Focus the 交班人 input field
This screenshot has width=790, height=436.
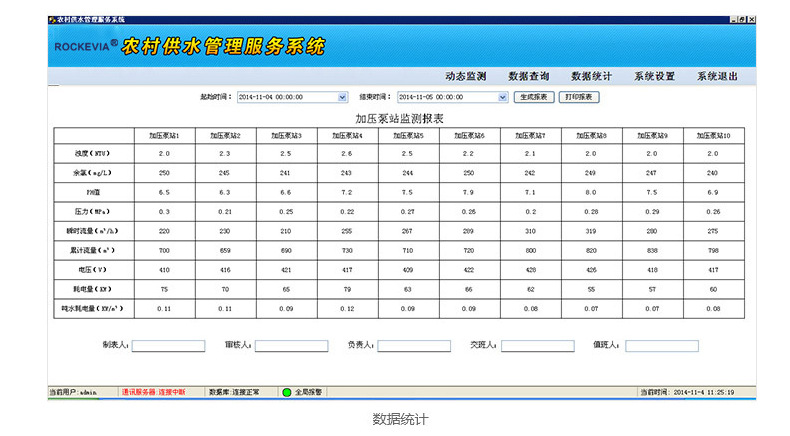tap(538, 346)
